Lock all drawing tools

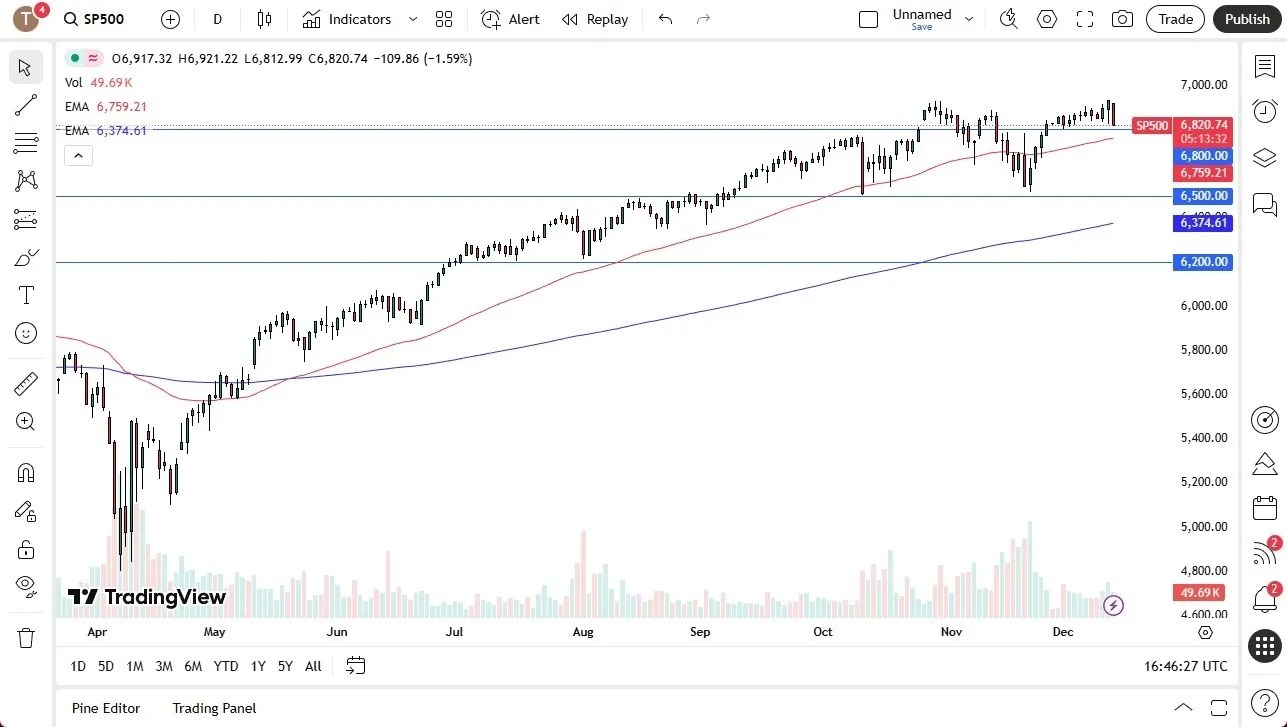pos(25,549)
